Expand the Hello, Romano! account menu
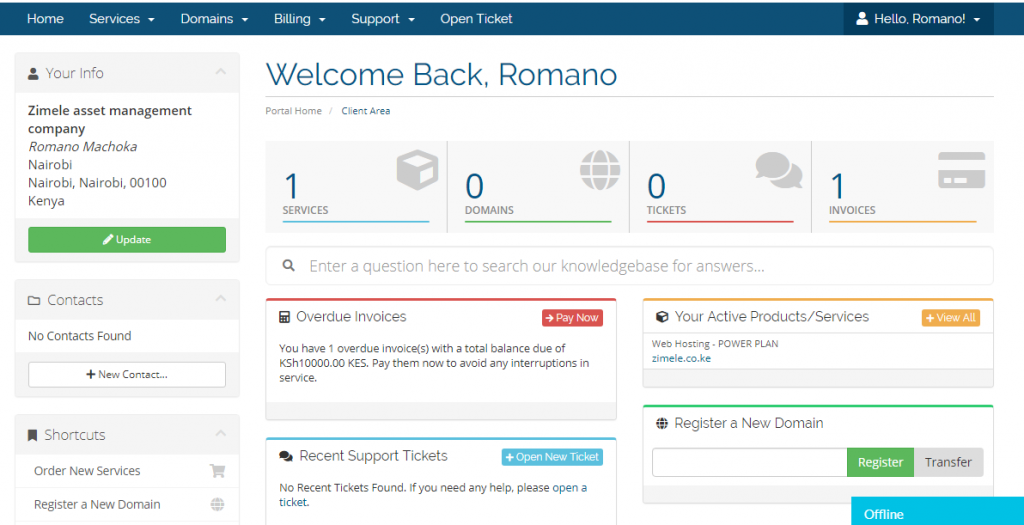1024x525 pixels. pos(918,19)
